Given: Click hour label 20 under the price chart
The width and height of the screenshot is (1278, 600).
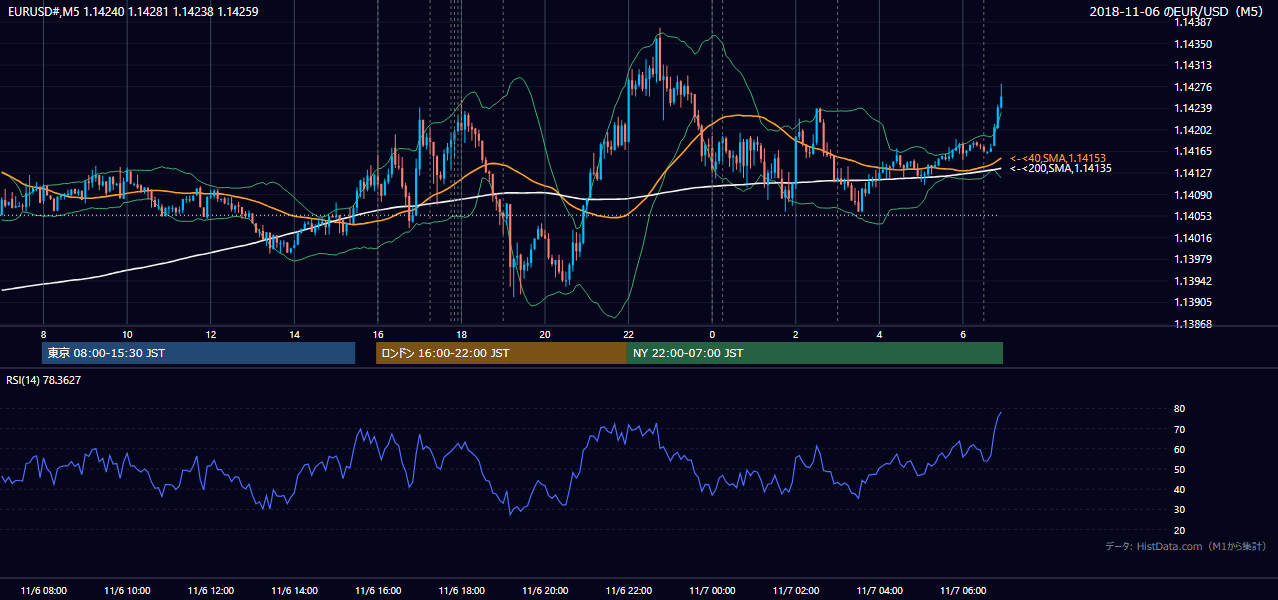Looking at the screenshot, I should pos(545,334).
